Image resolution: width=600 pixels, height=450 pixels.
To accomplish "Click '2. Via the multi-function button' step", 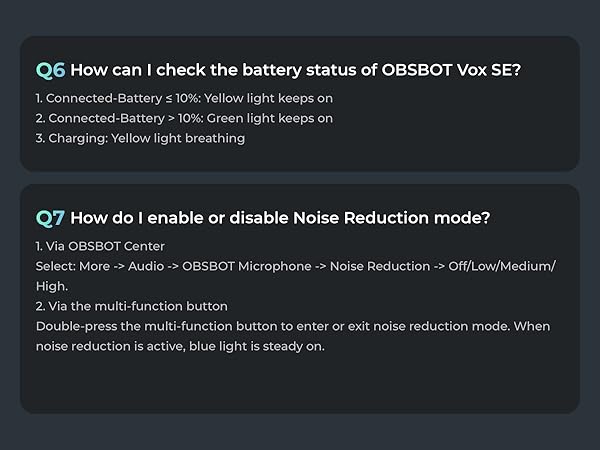I will pos(131,306).
